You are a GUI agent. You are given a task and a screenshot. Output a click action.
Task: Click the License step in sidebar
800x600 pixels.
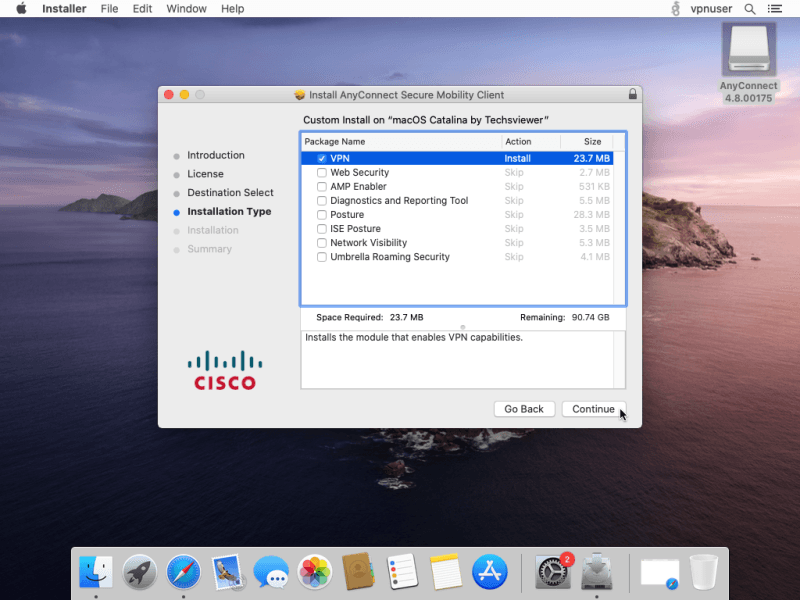205,174
